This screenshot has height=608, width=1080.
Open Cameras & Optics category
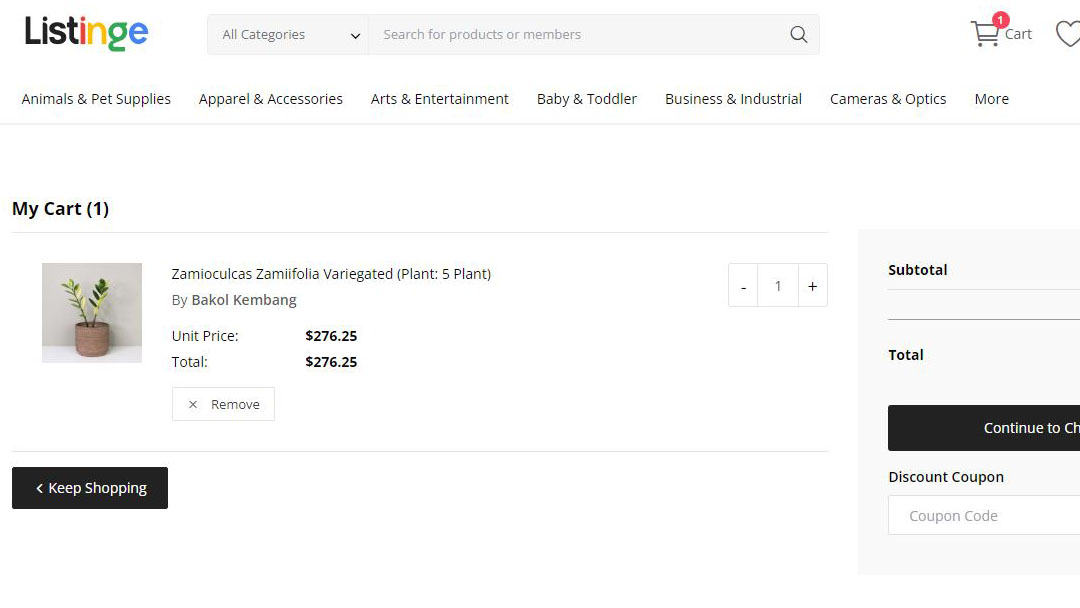(888, 99)
